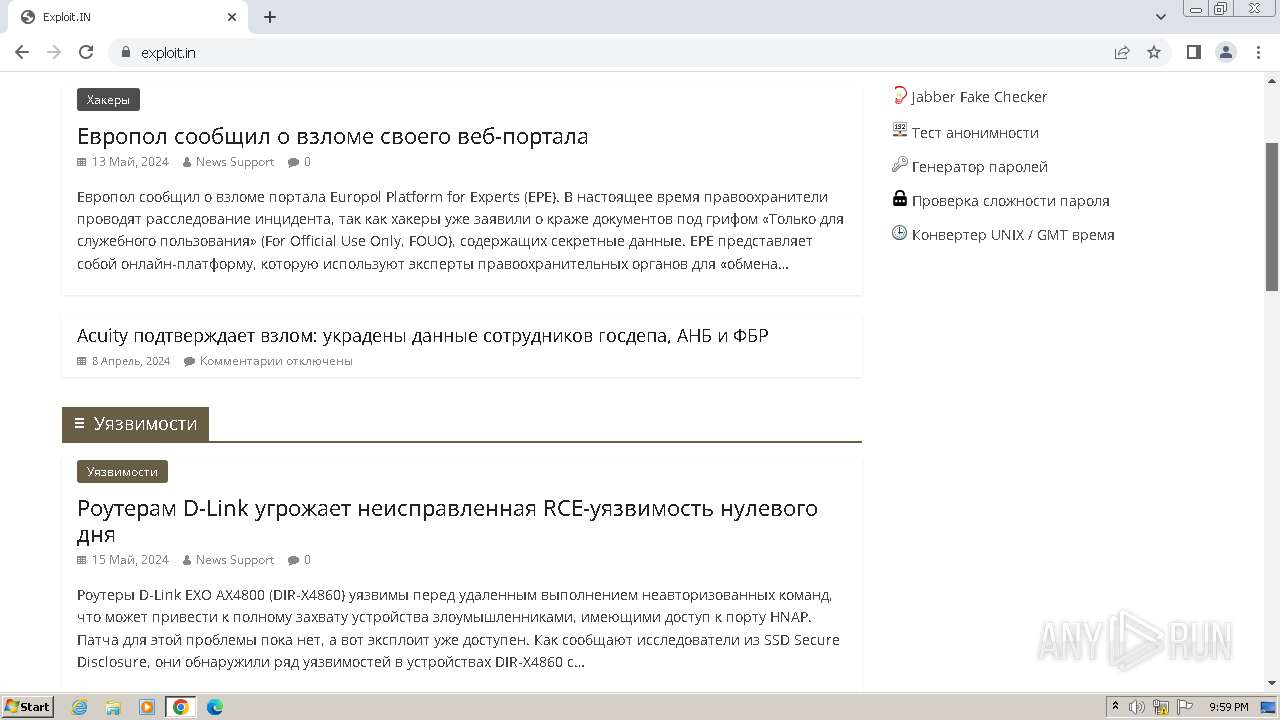Open the Chrome profile avatar
This screenshot has width=1280, height=720.
pyautogui.click(x=1226, y=52)
